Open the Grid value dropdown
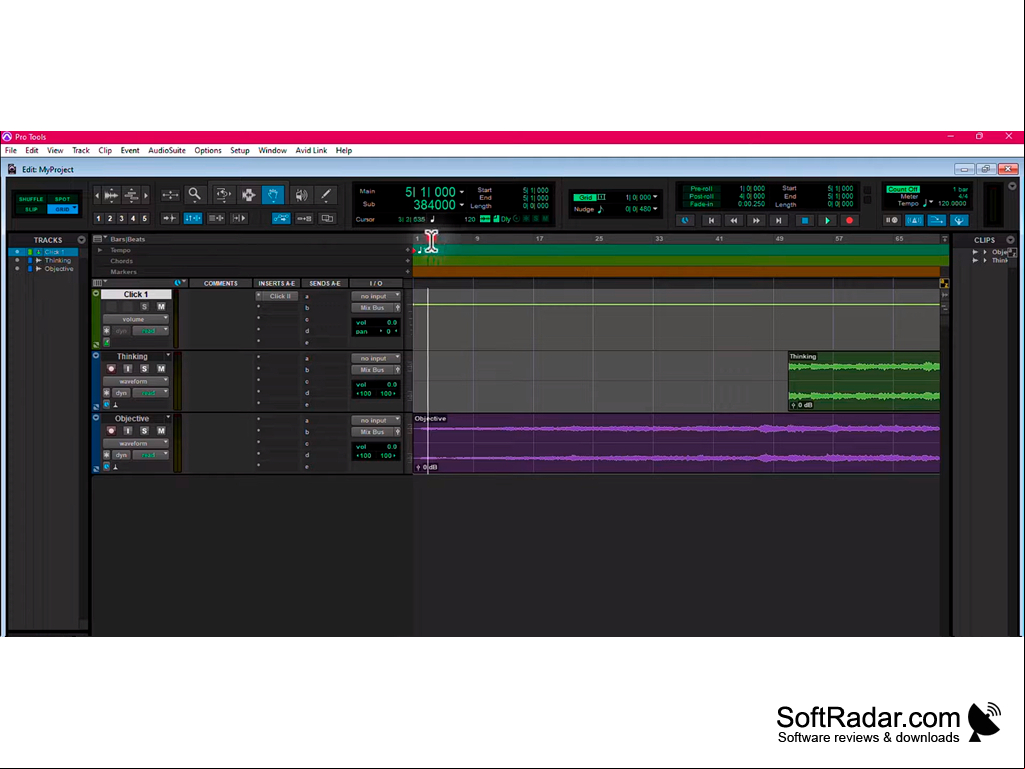 coord(655,197)
